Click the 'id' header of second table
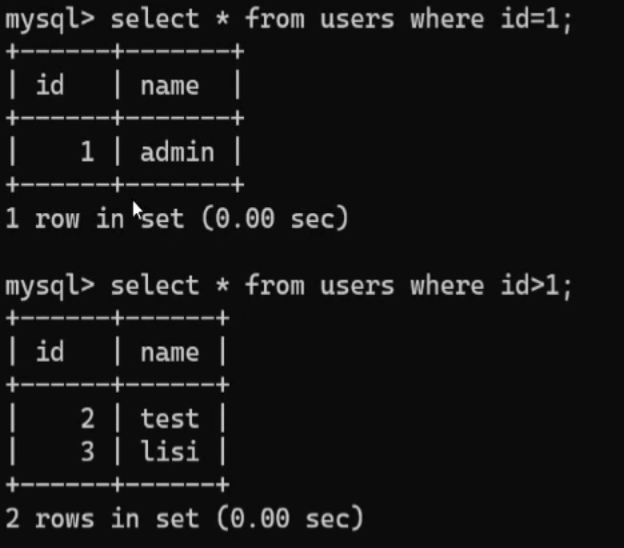The image size is (624, 548). pos(50,352)
